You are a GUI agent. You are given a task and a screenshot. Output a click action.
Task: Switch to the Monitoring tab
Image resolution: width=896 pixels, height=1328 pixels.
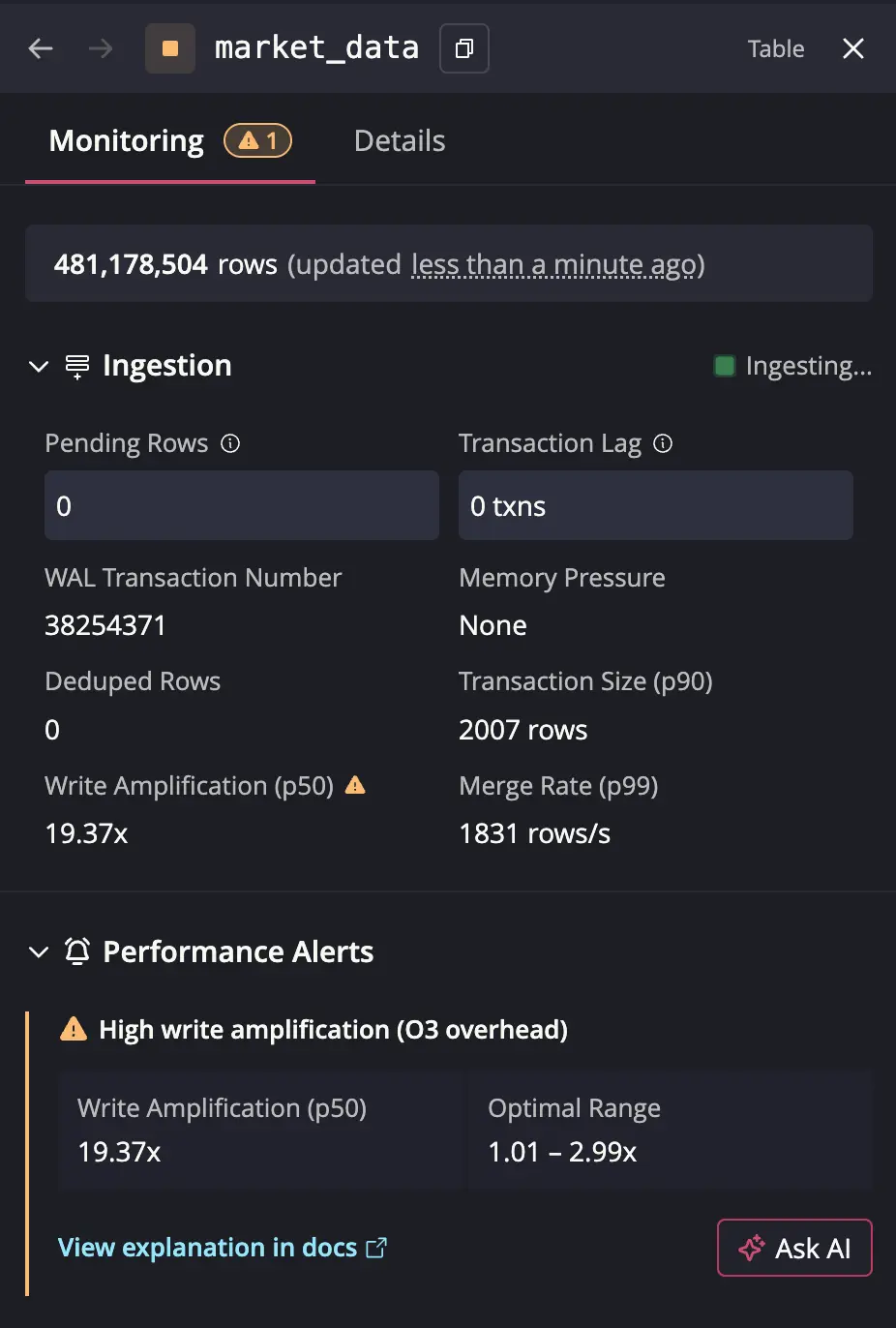[127, 141]
